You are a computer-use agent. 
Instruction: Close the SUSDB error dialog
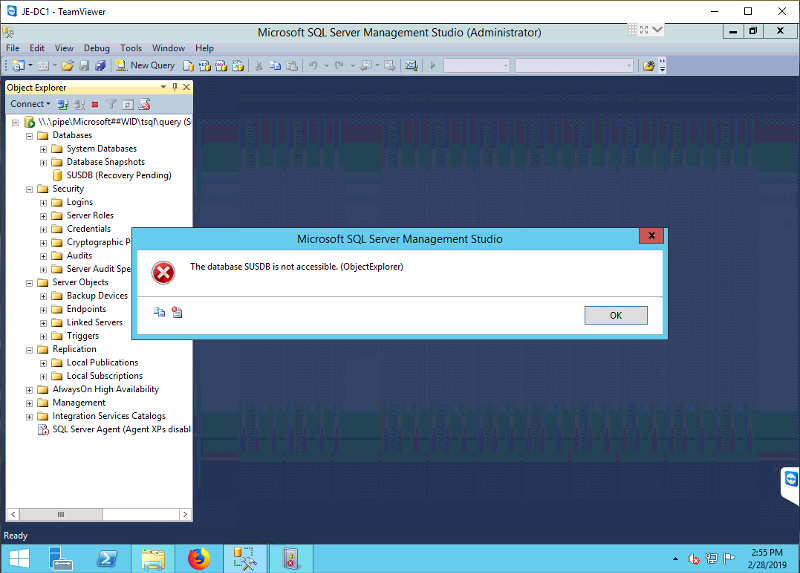[652, 236]
